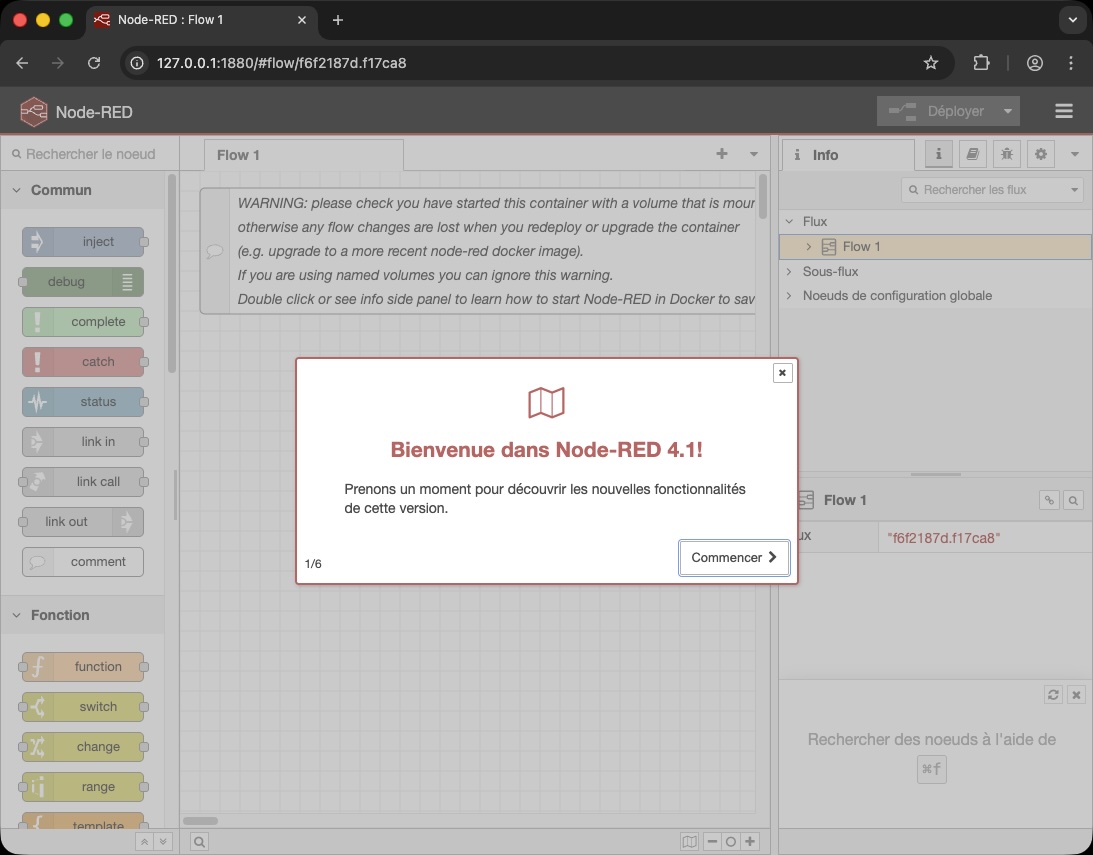Select the Info sidebar icon

click(x=939, y=154)
